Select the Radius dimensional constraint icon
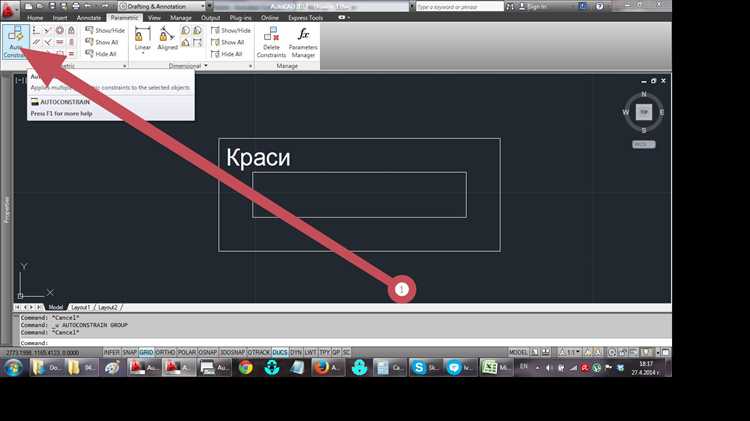Screen dimensions: 750x421 [186, 31]
